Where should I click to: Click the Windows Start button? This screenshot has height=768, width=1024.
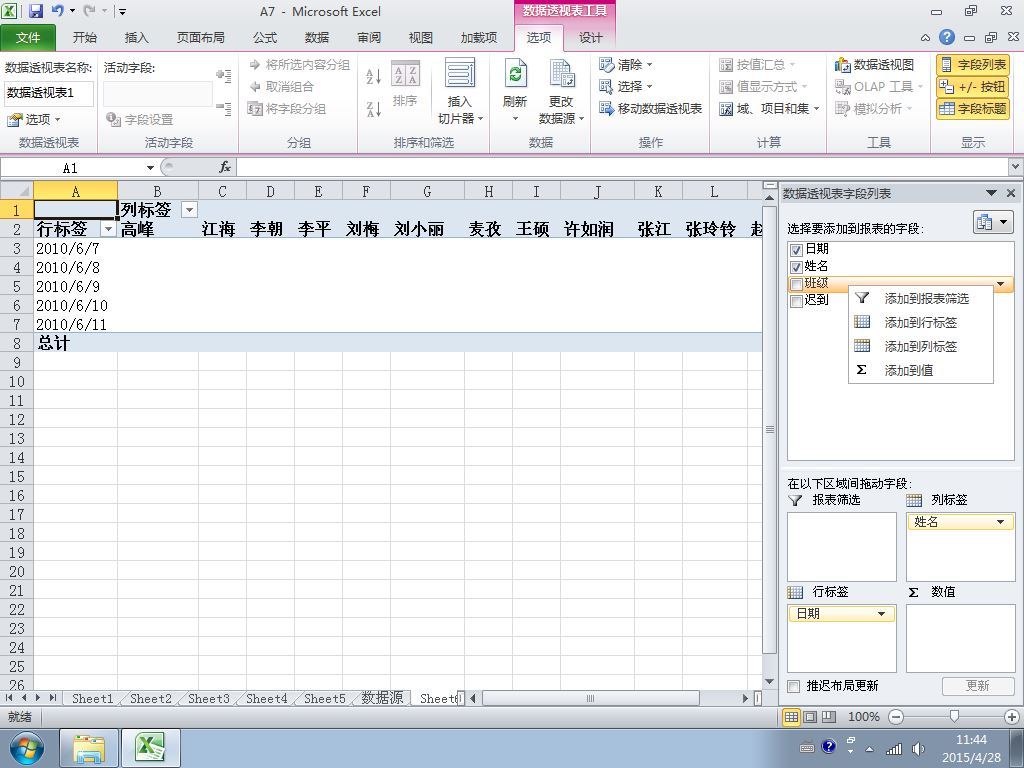pyautogui.click(x=26, y=748)
